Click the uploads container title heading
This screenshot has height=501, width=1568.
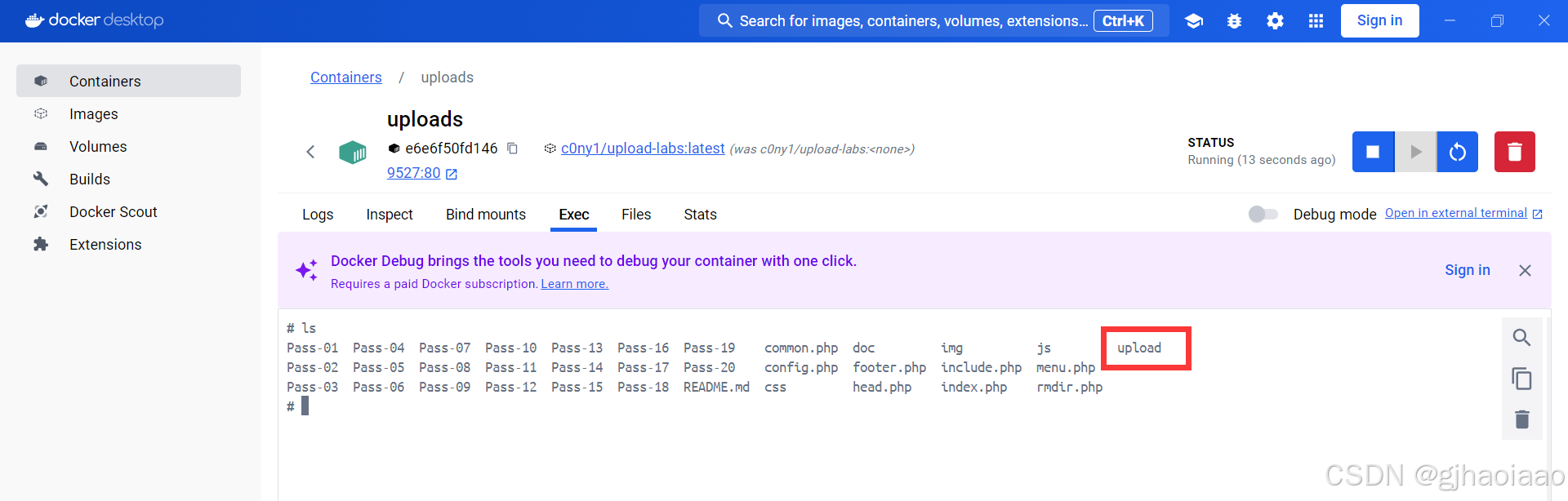[x=425, y=119]
